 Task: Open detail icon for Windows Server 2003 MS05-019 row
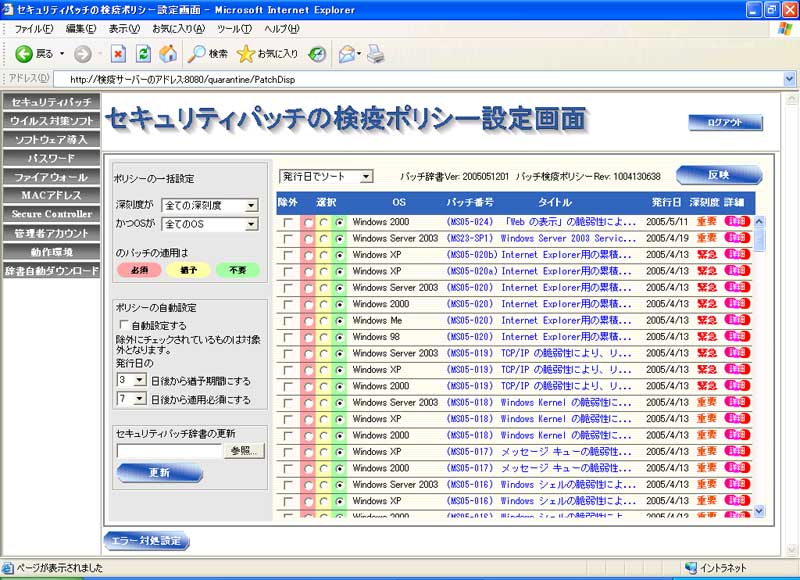point(737,352)
